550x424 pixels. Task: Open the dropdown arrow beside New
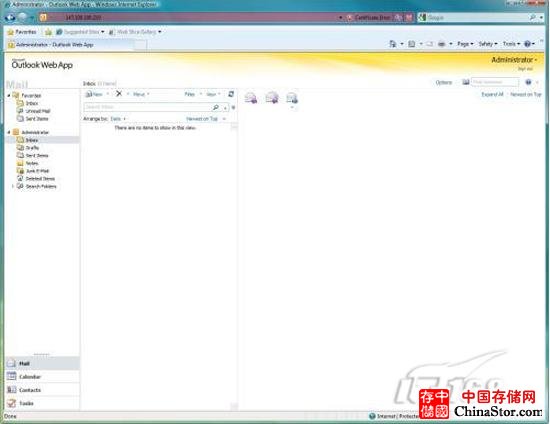coord(108,94)
